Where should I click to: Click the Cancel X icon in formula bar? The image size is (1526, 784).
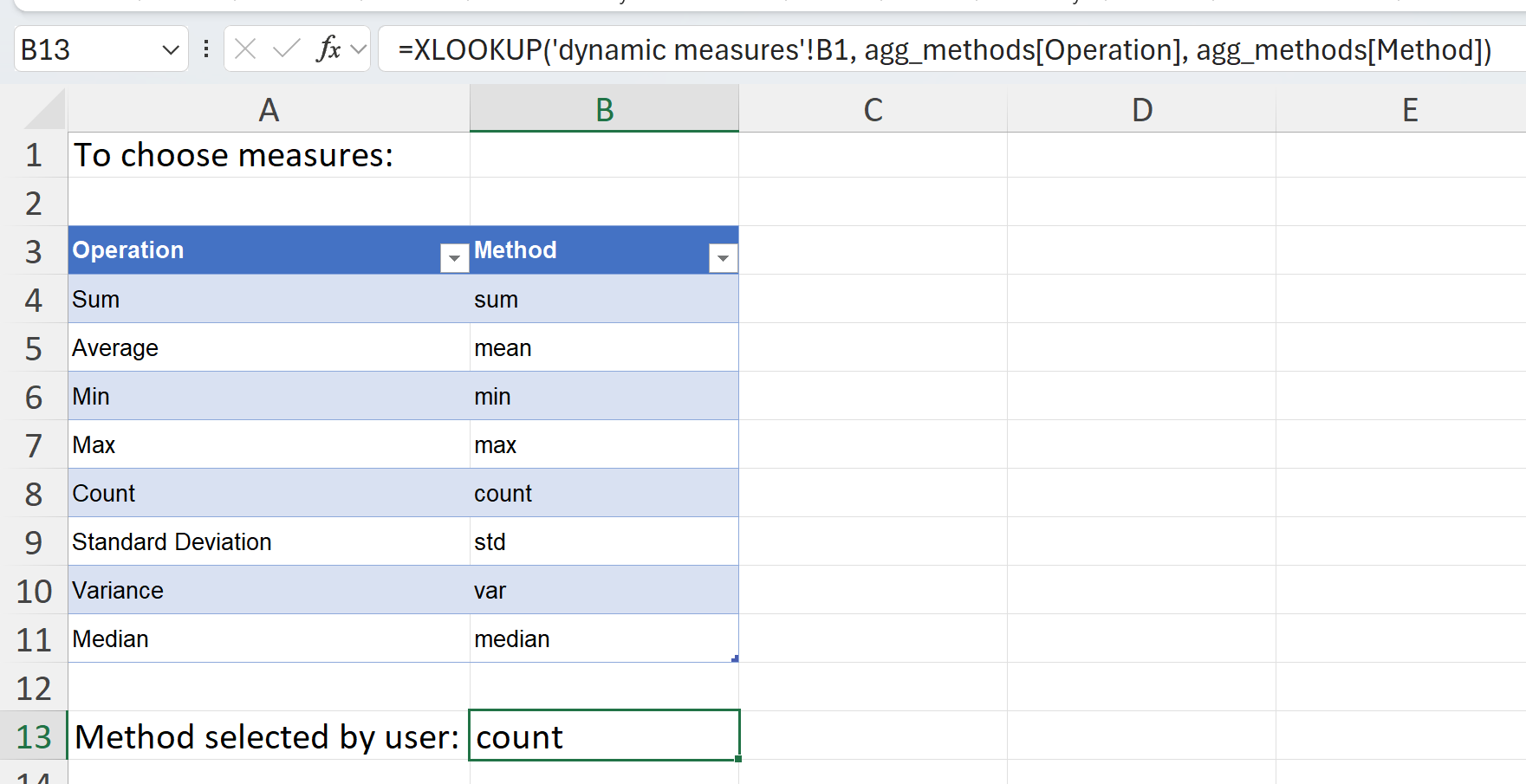245,49
